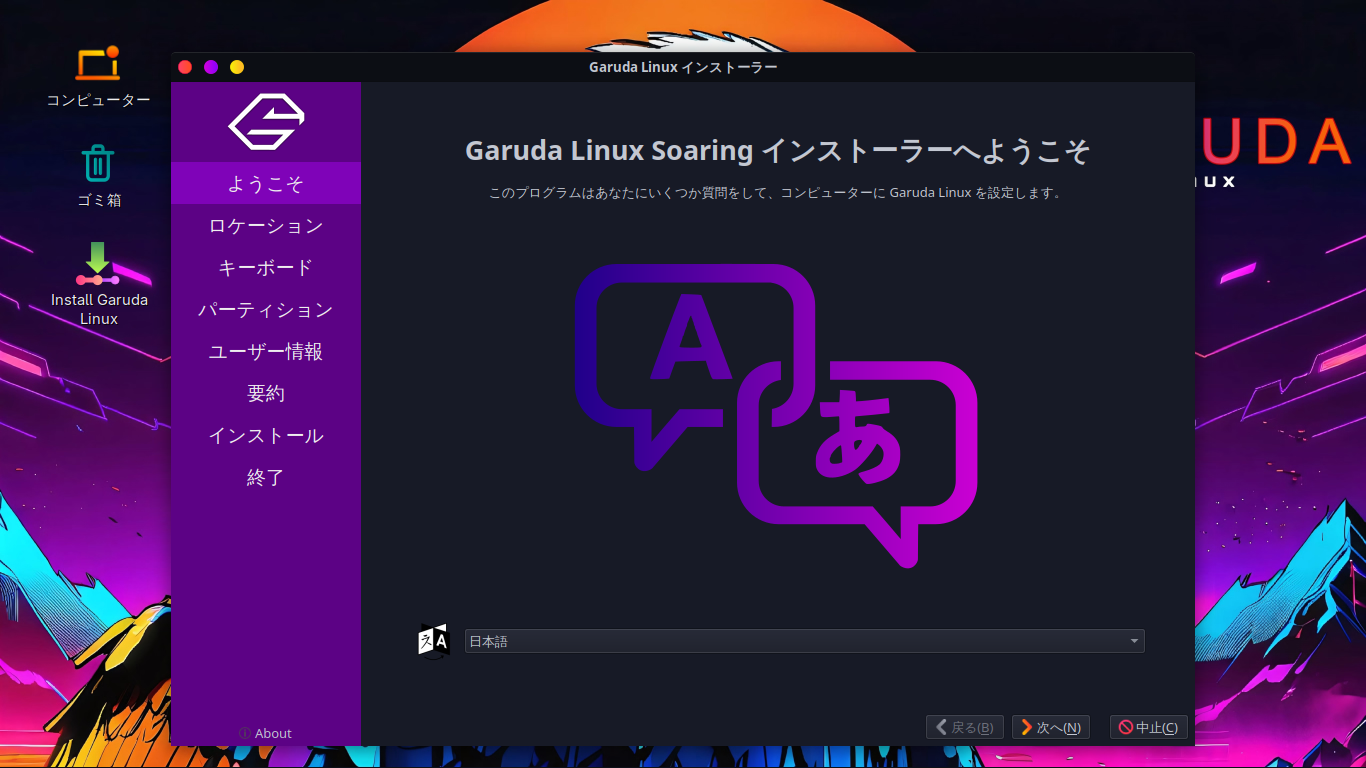
Task: Select the パーティション step in the sidebar
Action: (266, 309)
